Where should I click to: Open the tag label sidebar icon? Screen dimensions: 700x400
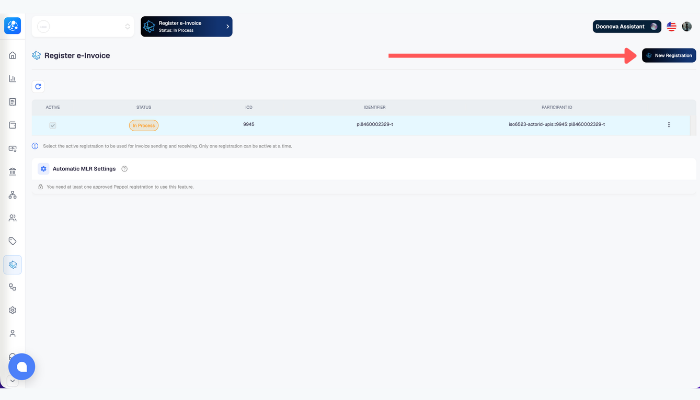(x=12, y=241)
